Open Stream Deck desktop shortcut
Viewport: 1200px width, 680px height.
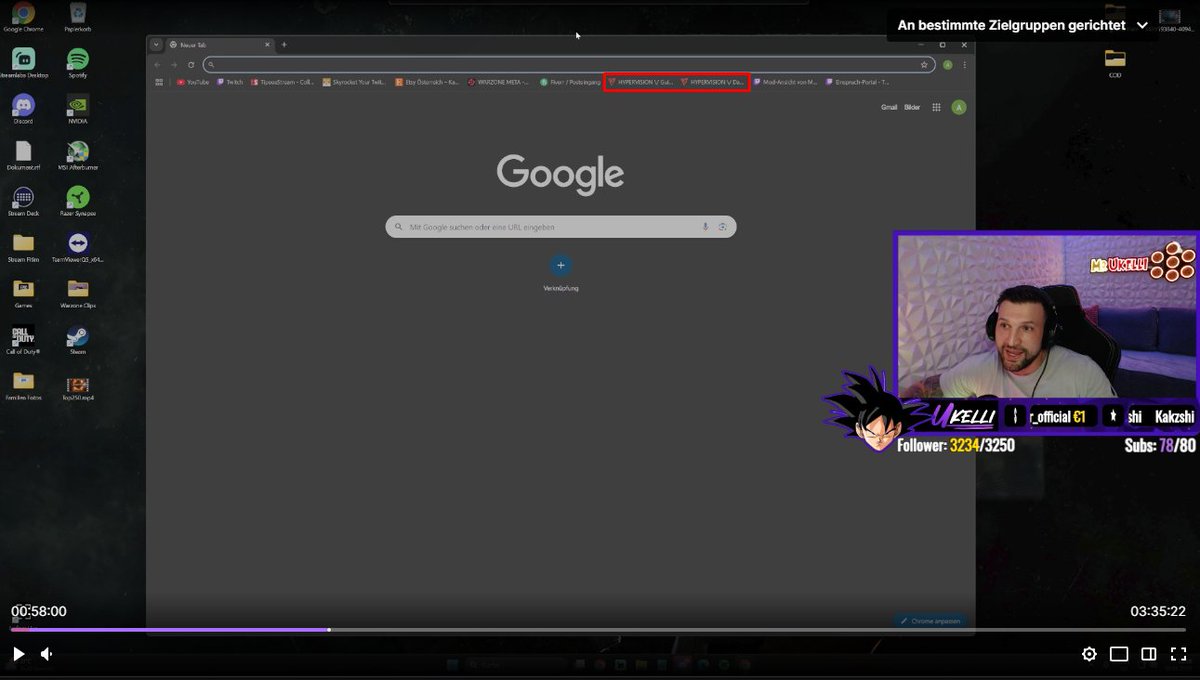click(x=22, y=202)
